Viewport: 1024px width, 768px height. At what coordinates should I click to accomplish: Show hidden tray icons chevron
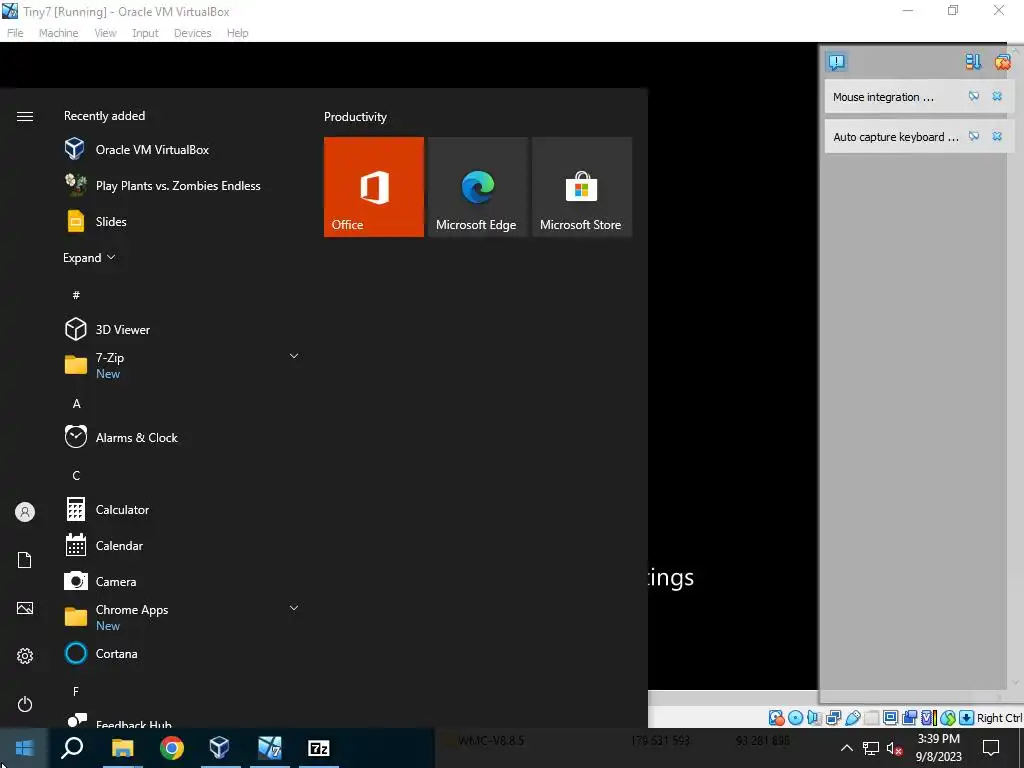coord(846,748)
